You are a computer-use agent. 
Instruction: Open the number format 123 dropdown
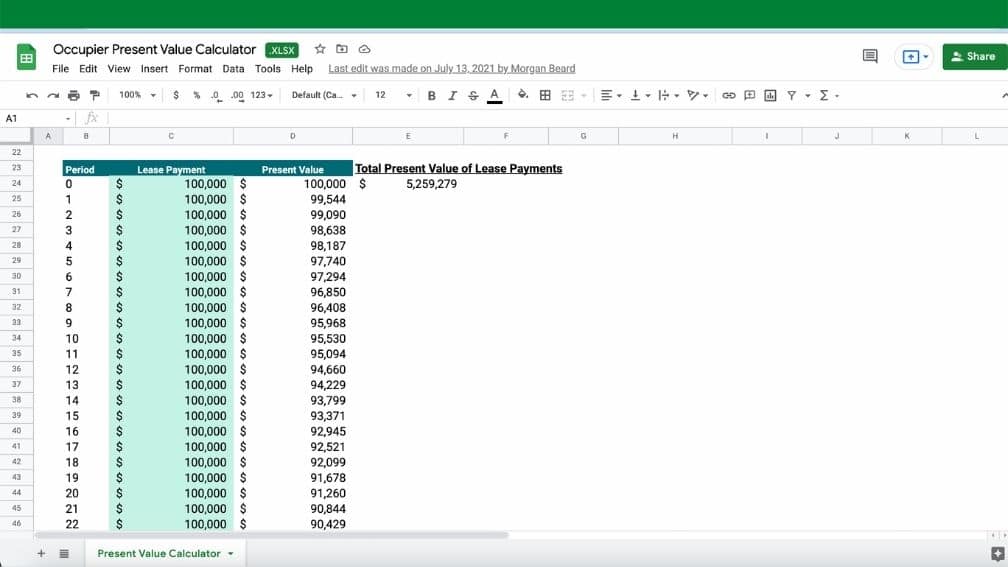coord(262,95)
